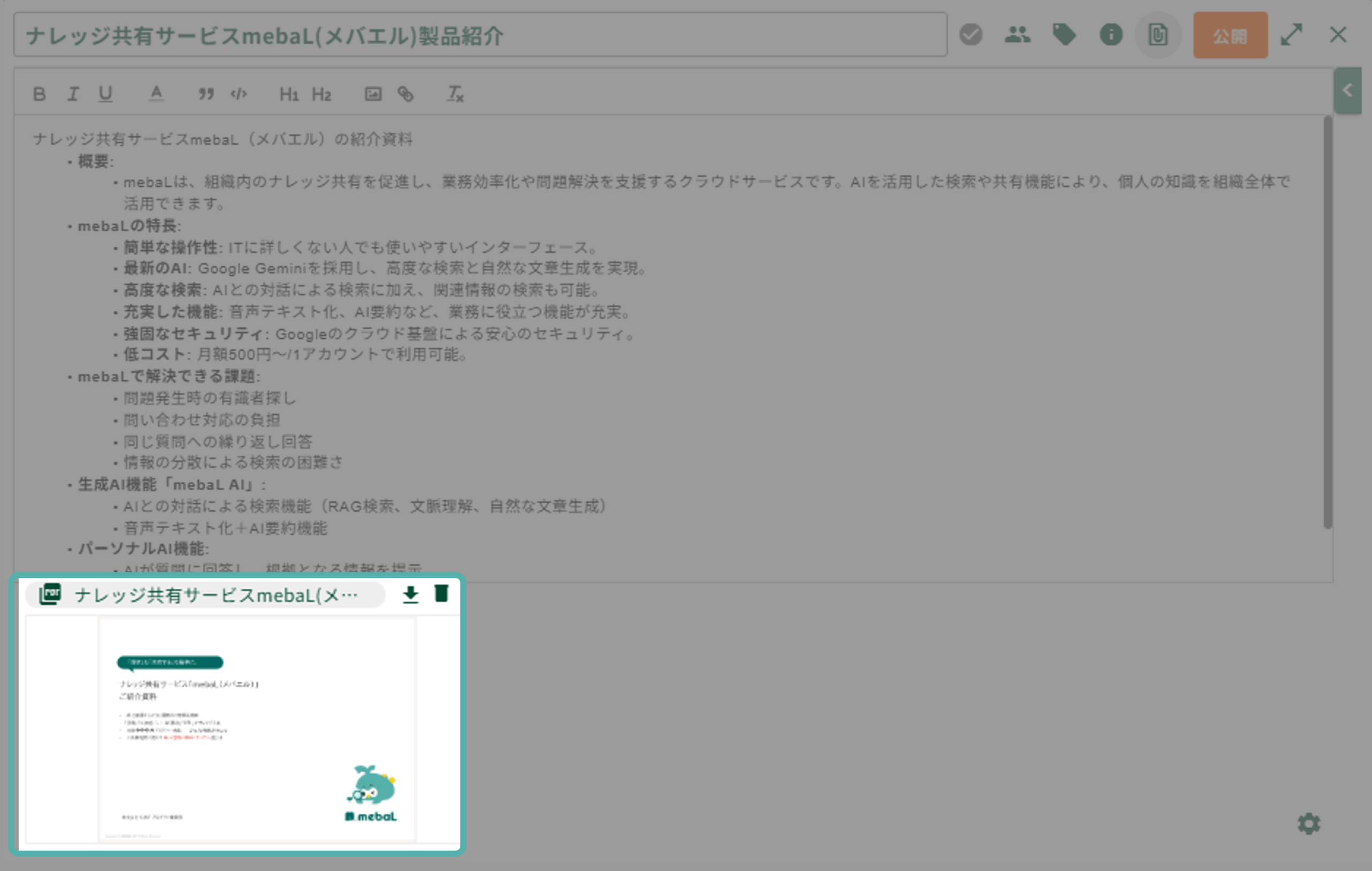Toggle bold formatting
This screenshot has width=1372, height=871.
(39, 94)
